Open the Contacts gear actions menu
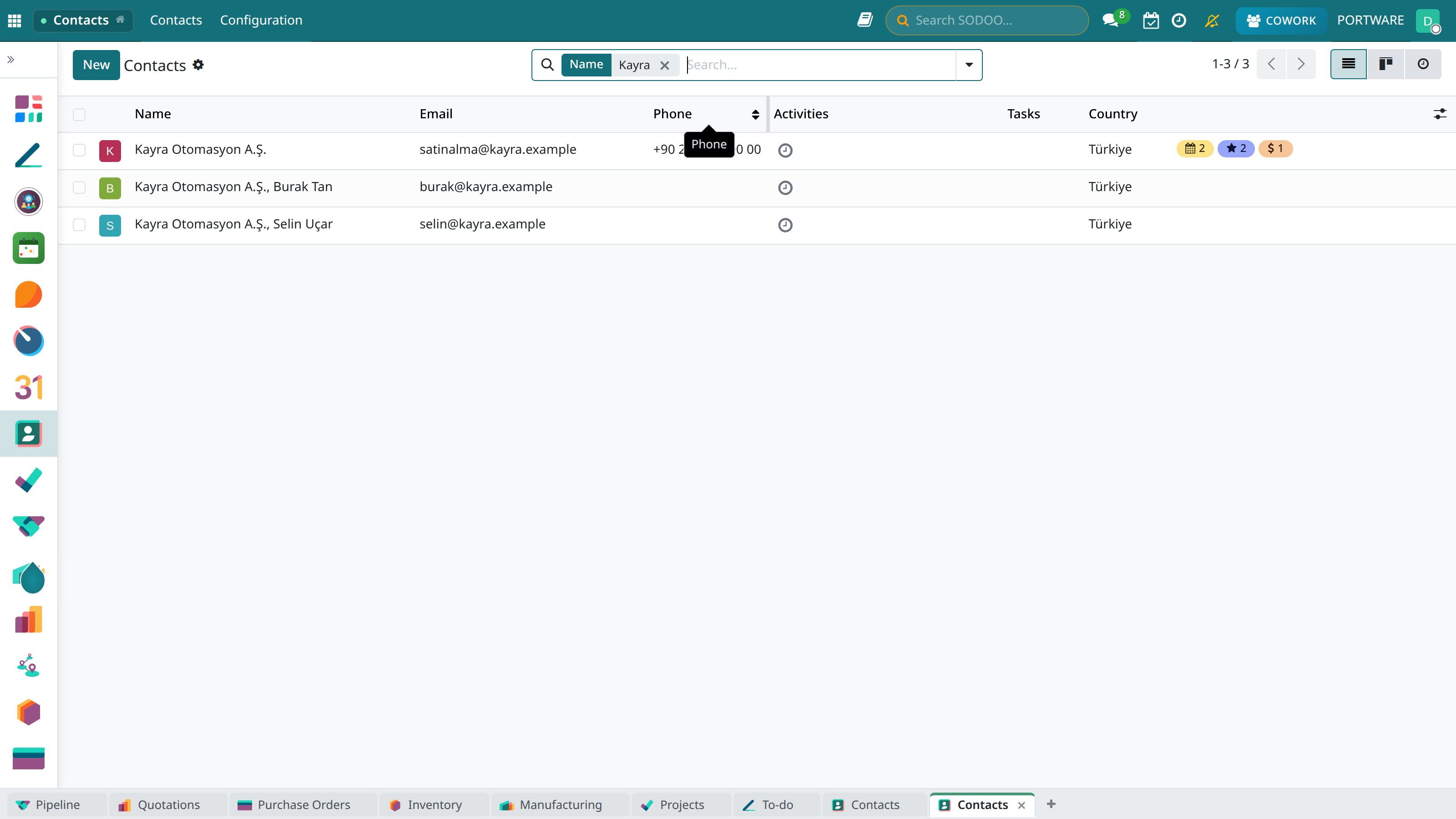This screenshot has height=819, width=1456. point(198,65)
